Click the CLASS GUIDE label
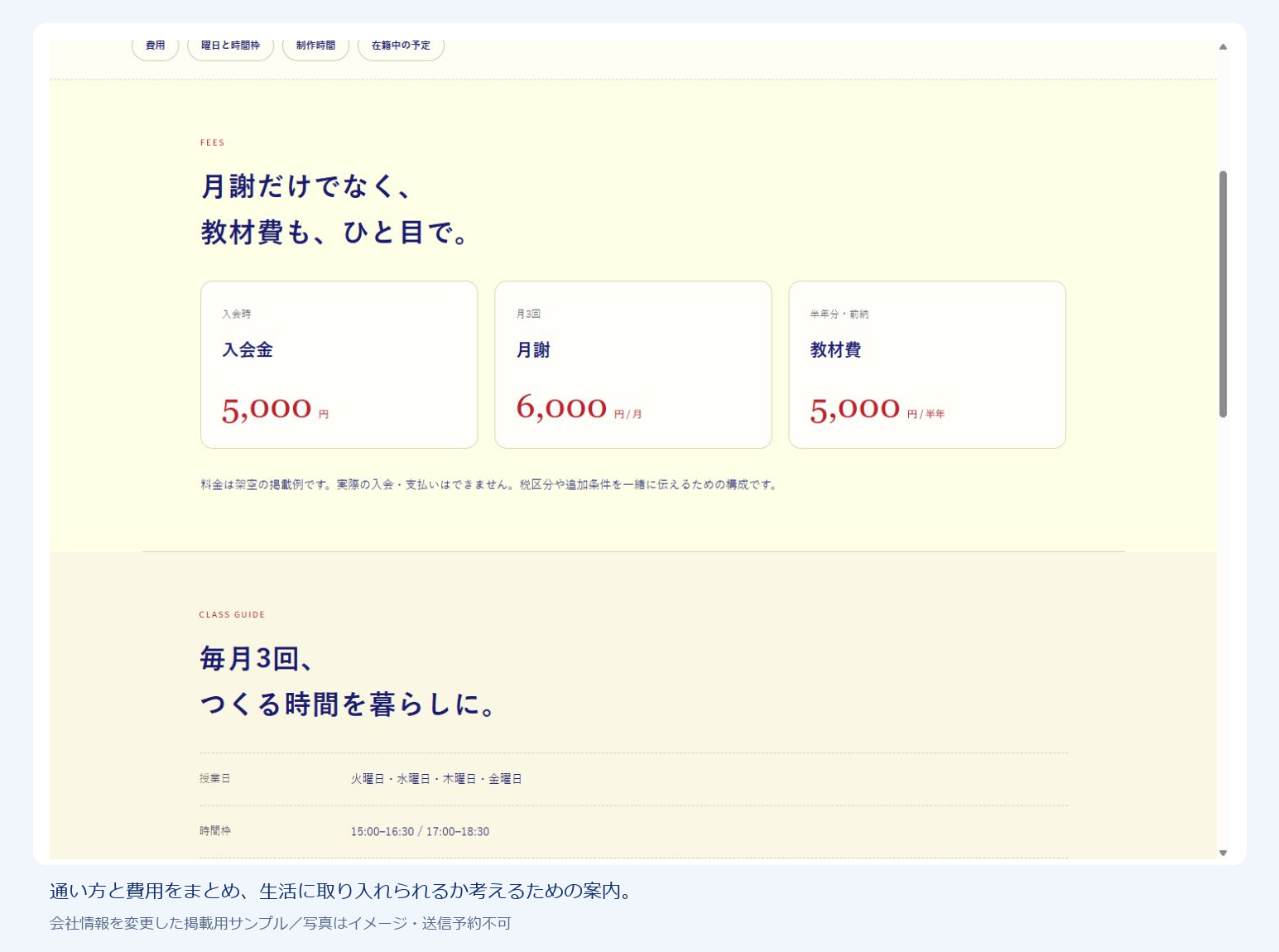The height and width of the screenshot is (952, 1279). pyautogui.click(x=232, y=614)
